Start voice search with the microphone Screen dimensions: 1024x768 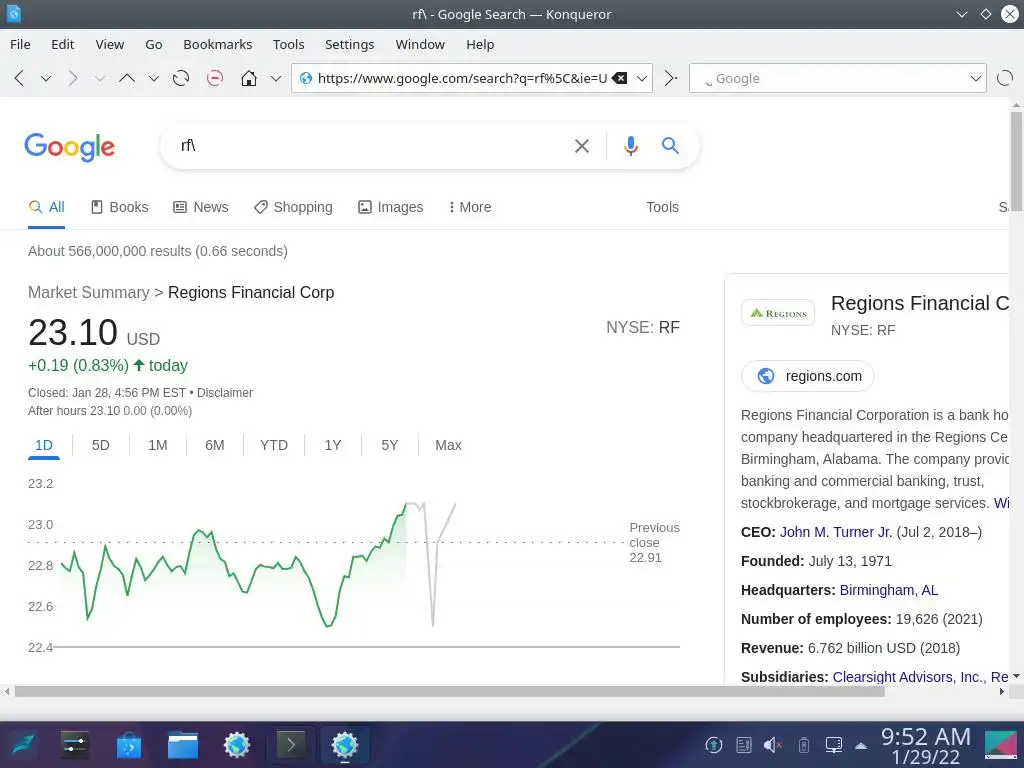coord(630,146)
